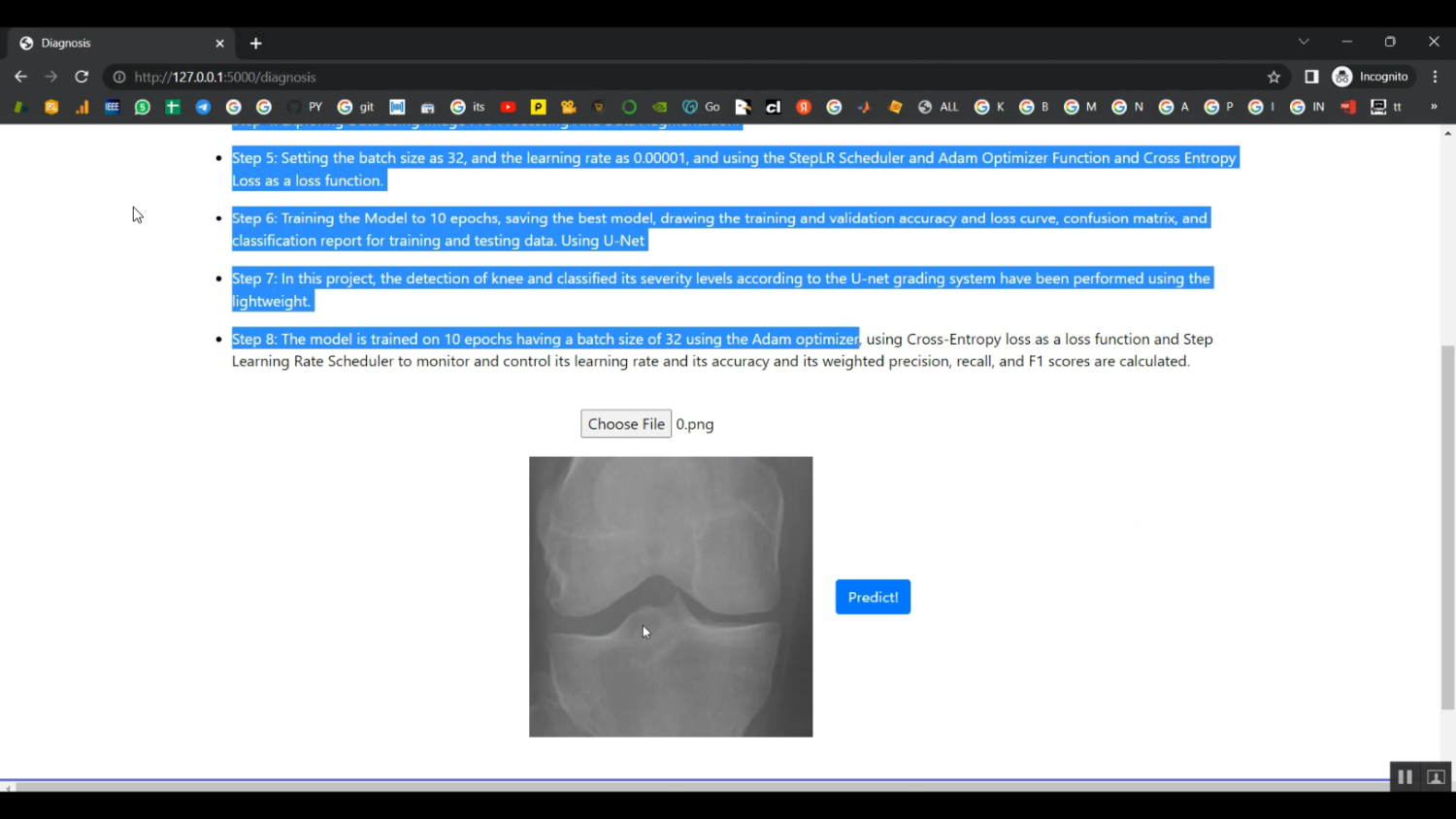
Task: Open the NVIDIA bookmark
Action: click(x=660, y=107)
